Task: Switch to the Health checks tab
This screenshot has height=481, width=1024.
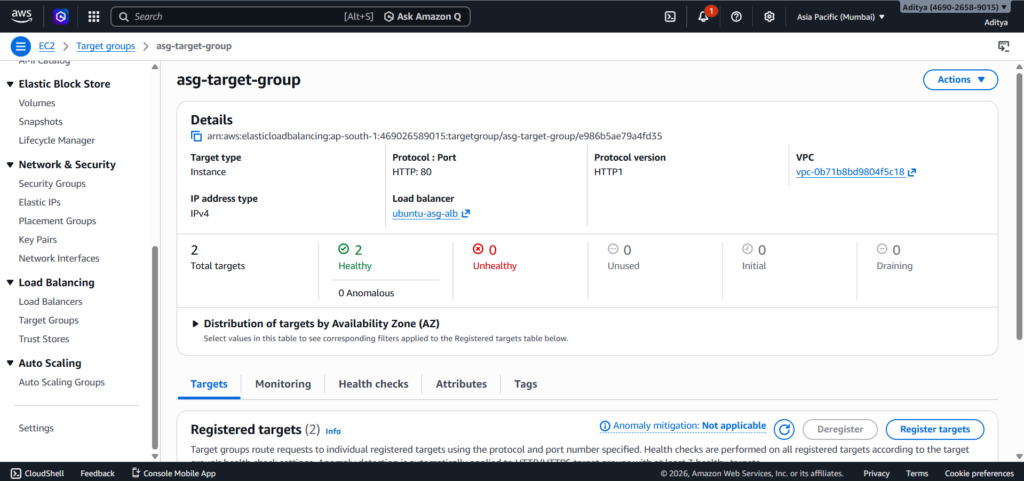Action: [373, 384]
